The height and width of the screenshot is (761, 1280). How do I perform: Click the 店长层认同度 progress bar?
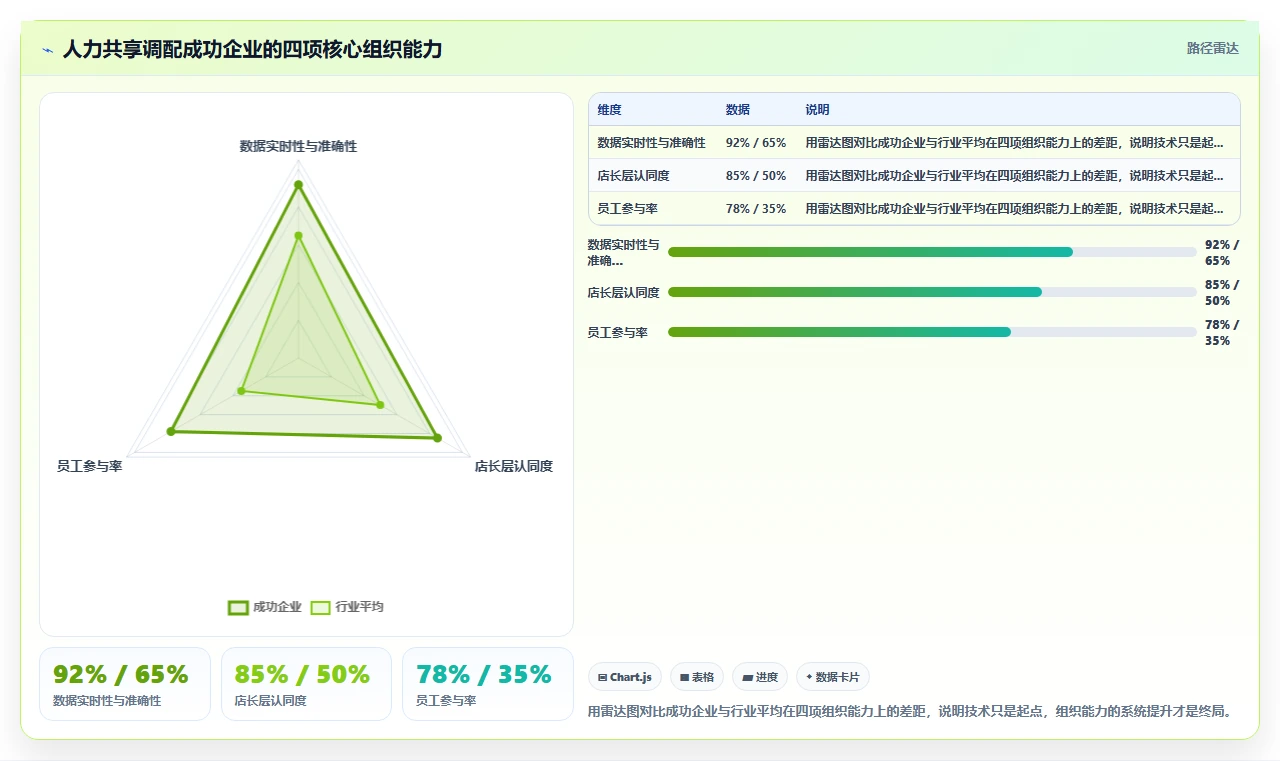coord(932,292)
